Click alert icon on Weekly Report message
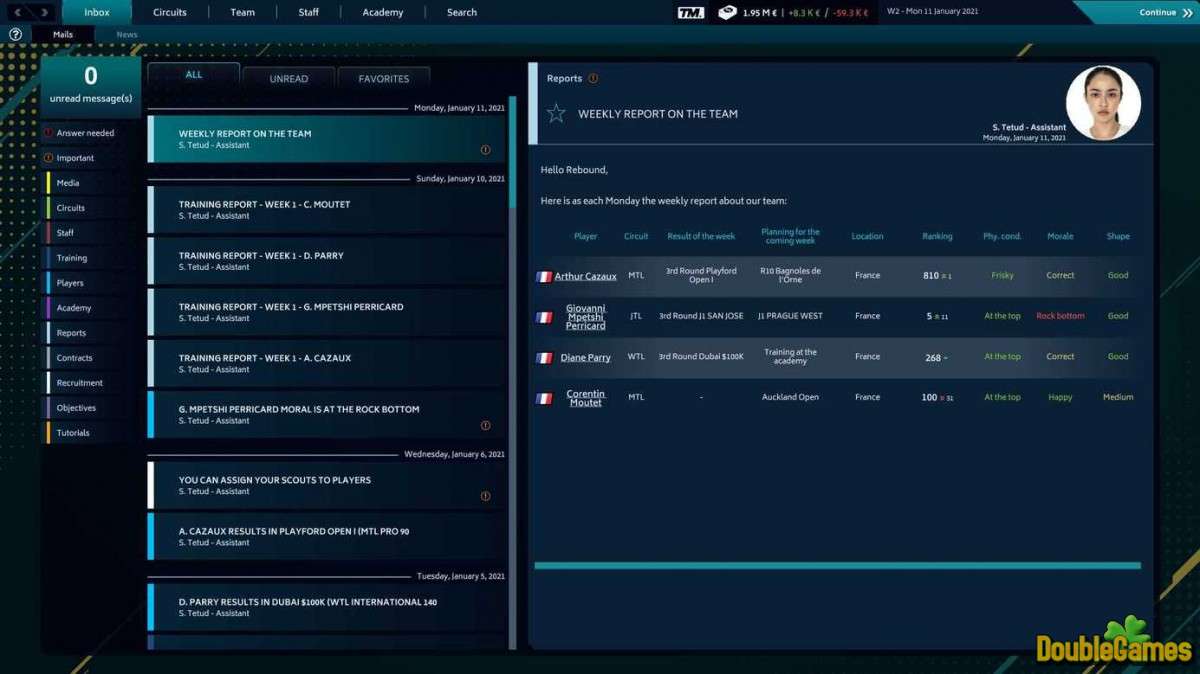1200x674 pixels. 485,150
